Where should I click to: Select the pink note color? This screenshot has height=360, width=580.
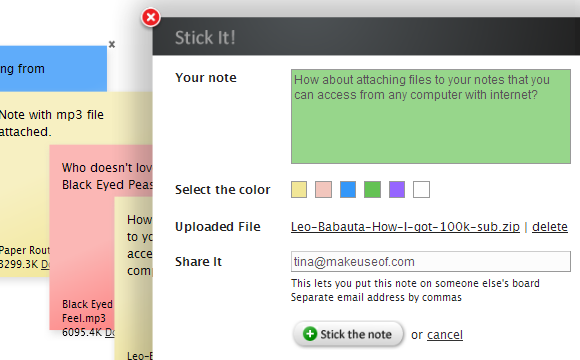[x=323, y=189]
